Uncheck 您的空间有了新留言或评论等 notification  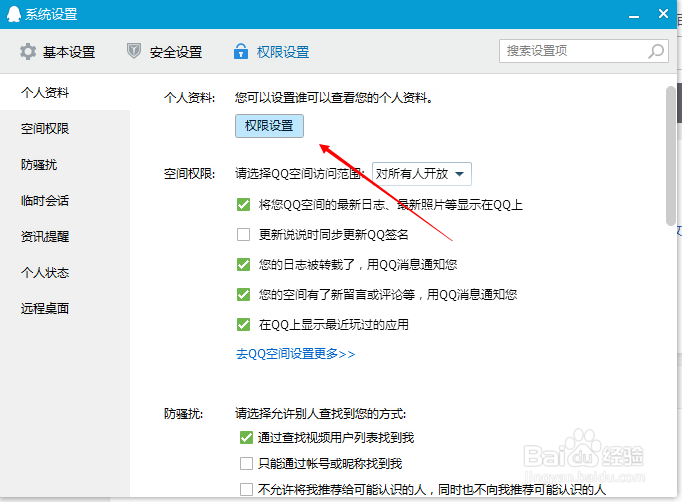coord(243,295)
